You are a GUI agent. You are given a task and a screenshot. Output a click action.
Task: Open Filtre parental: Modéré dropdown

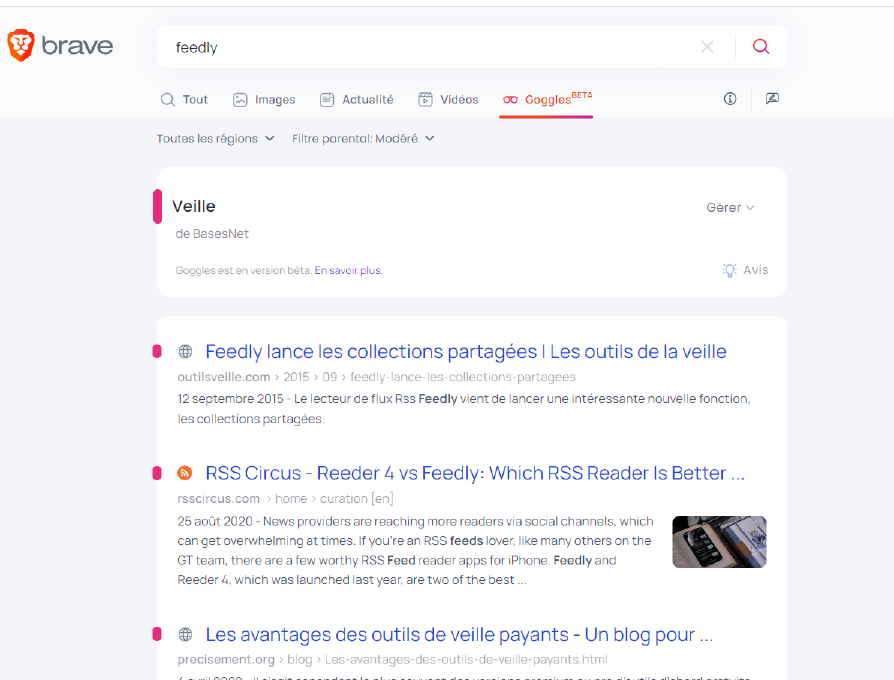click(363, 139)
